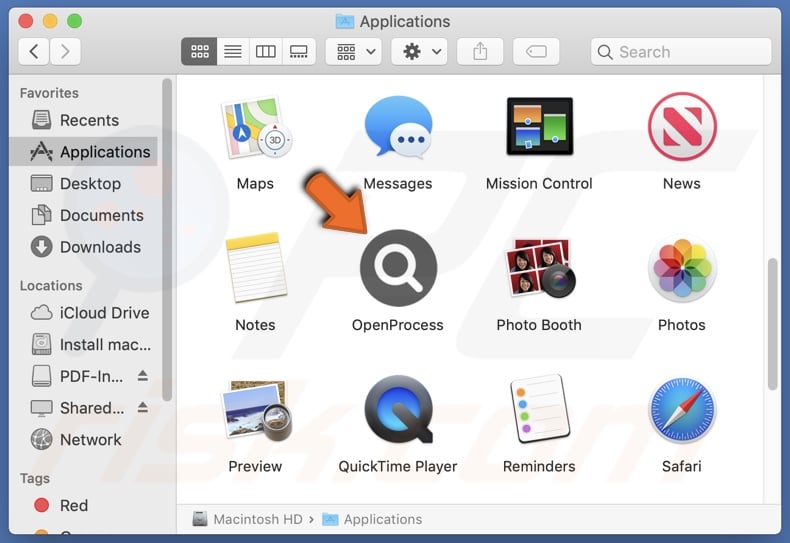Select Desktop in the sidebar

[x=83, y=183]
